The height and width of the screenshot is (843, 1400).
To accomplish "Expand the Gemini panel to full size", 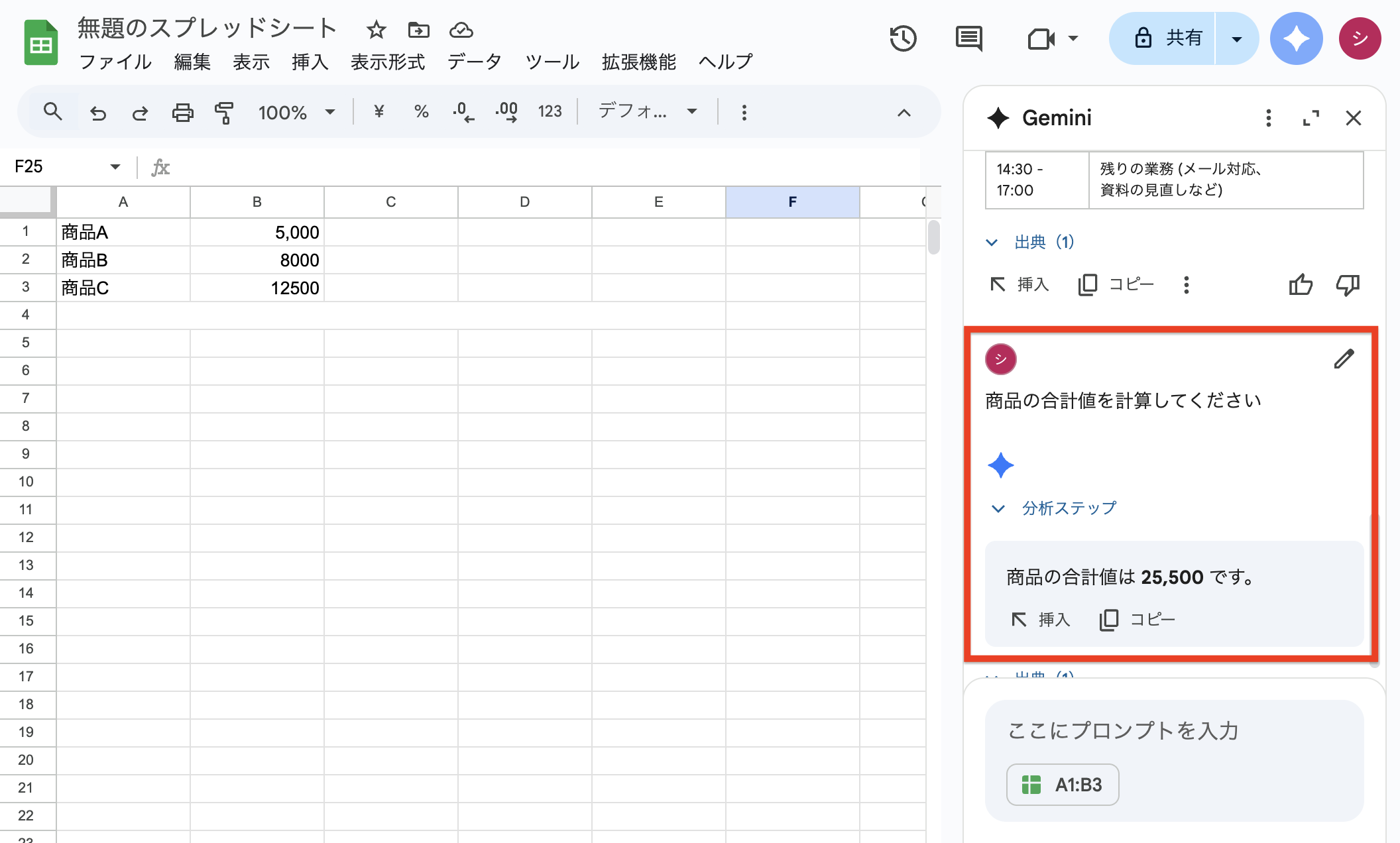I will point(1311,118).
